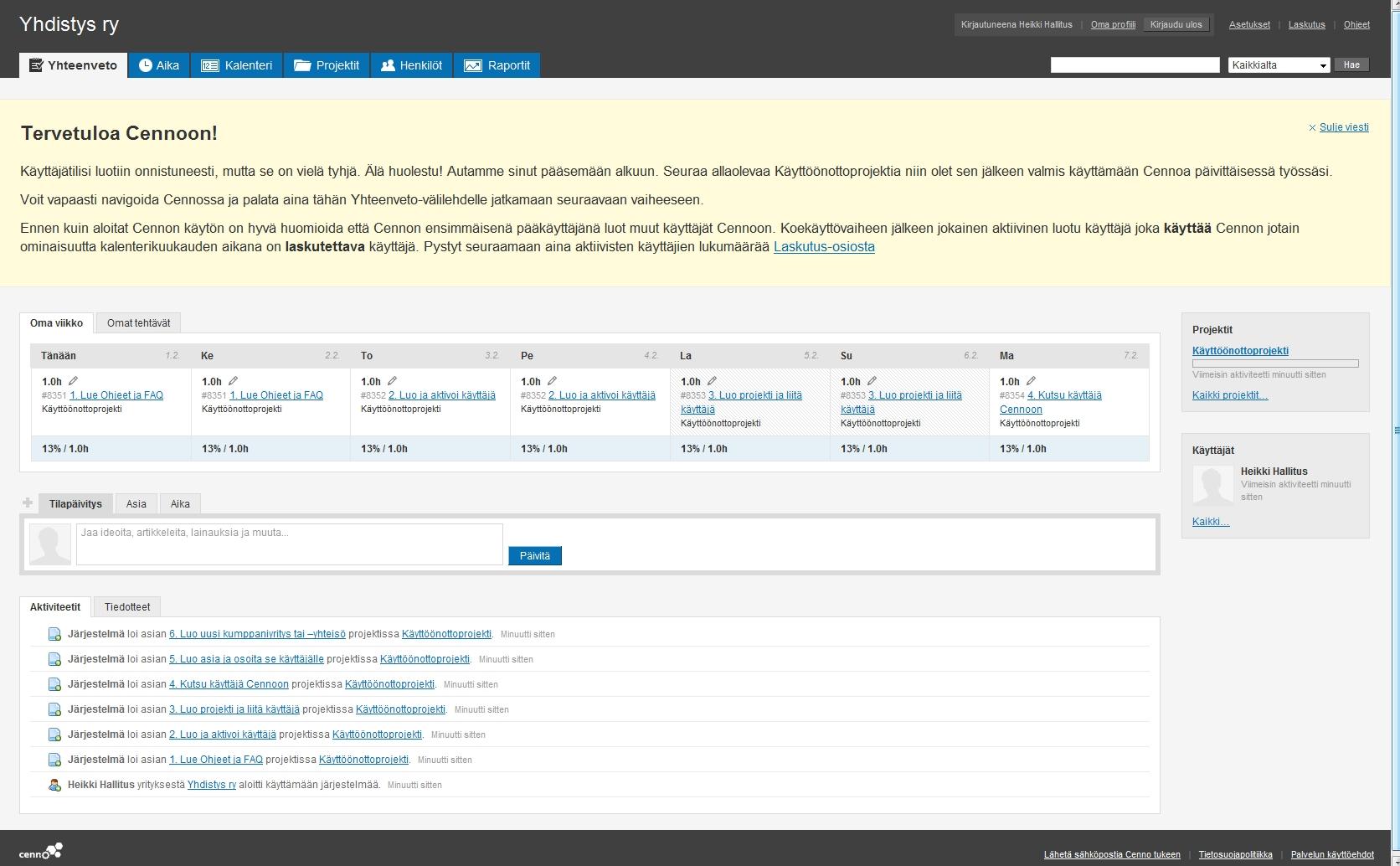Image resolution: width=1400 pixels, height=866 pixels.
Task: Edit hours pencil icon for Ke
Action: point(233,381)
